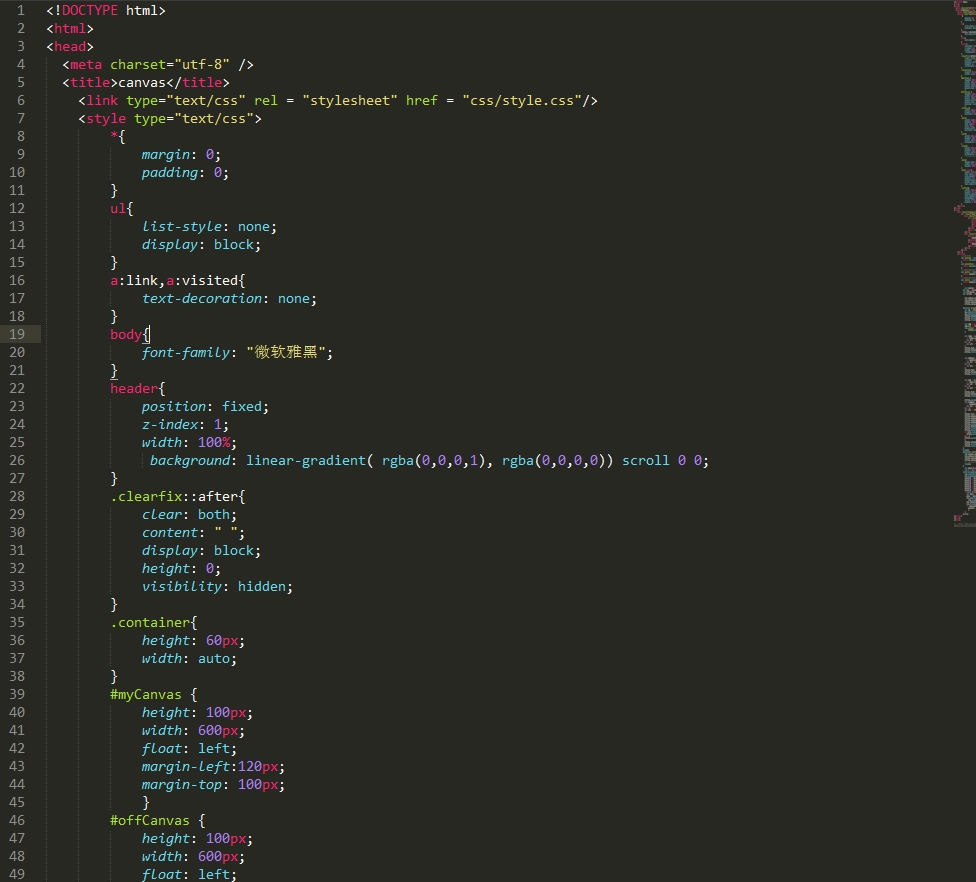Screen dimensions: 976x882
Task: Click the 'content' property on line 30
Action: (169, 533)
